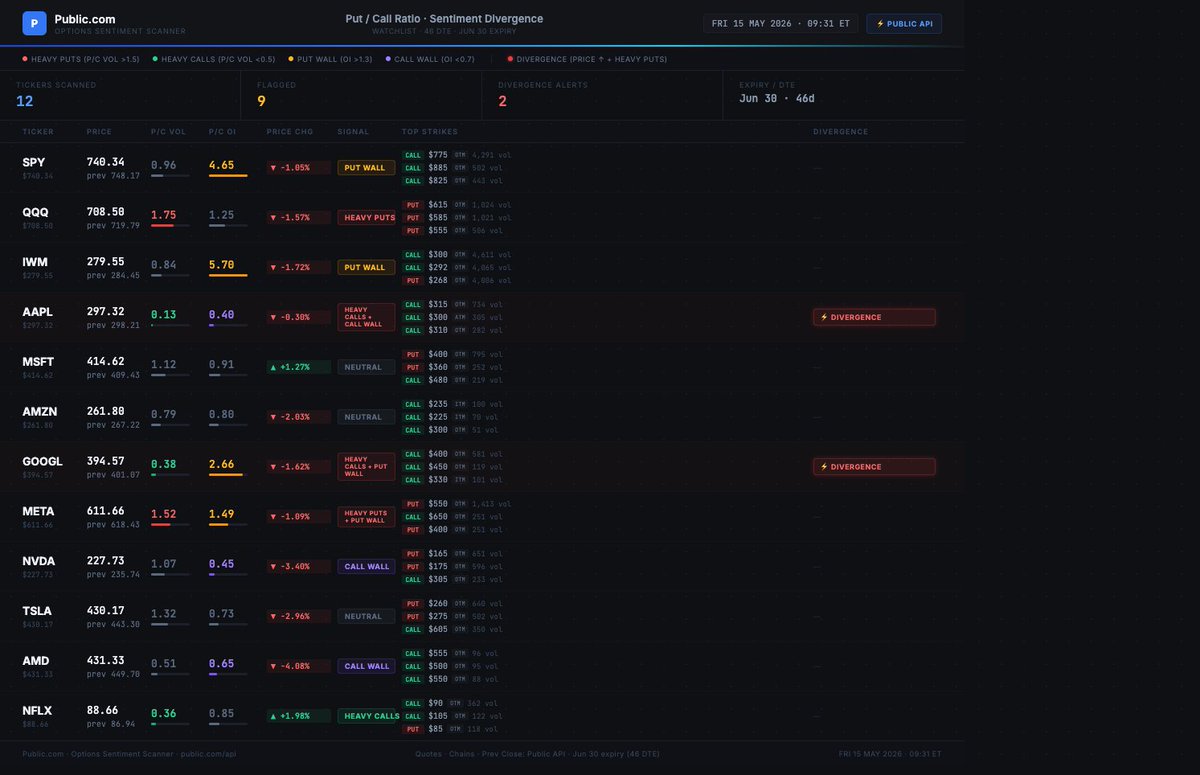Click the Divergence column header
This screenshot has height=775, width=1200.
(x=840, y=131)
